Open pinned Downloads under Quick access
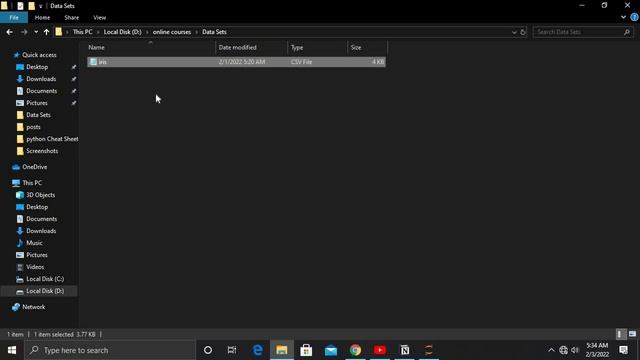 (x=41, y=79)
